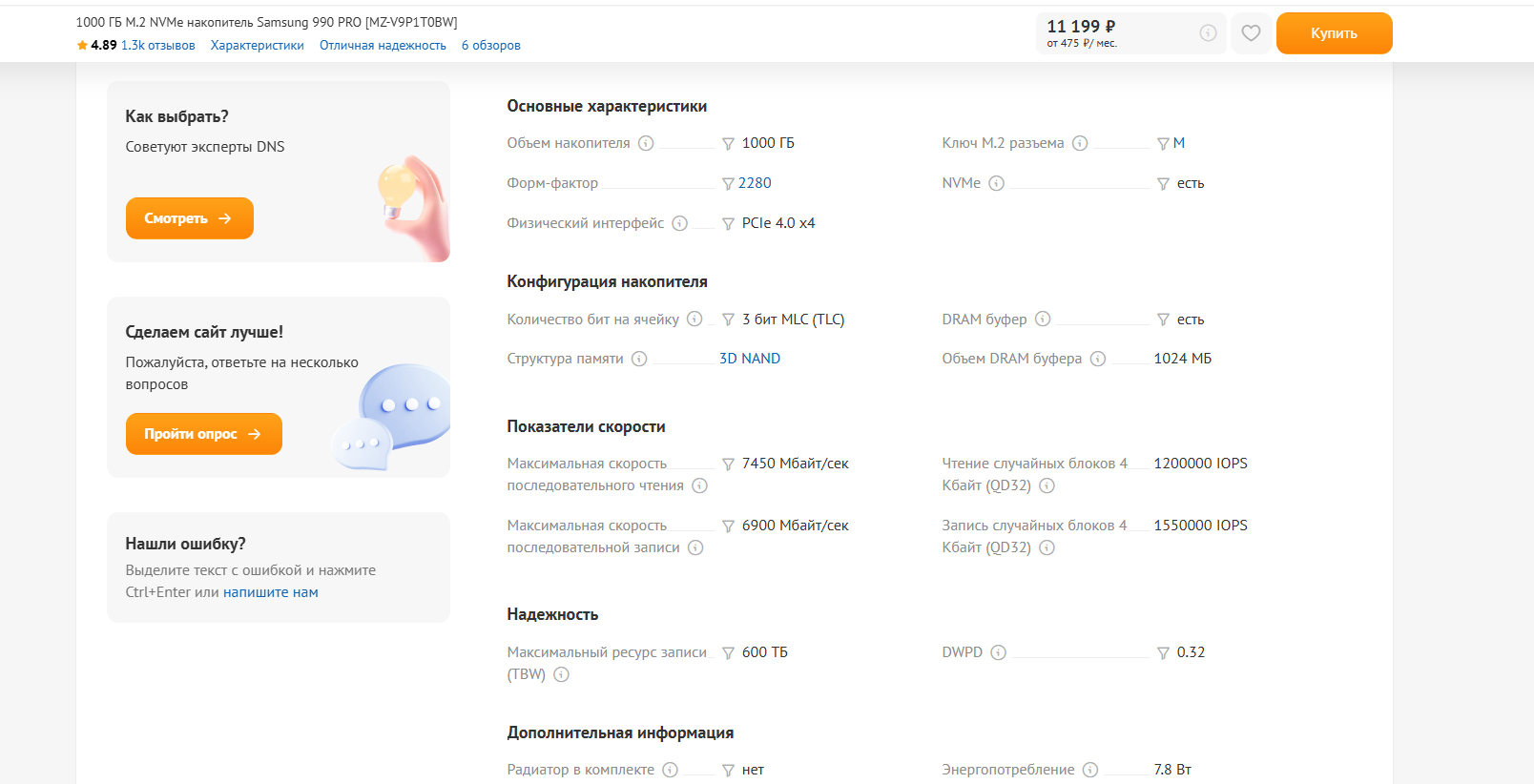Click info icon next to price
1534x784 pixels.
click(x=1208, y=33)
